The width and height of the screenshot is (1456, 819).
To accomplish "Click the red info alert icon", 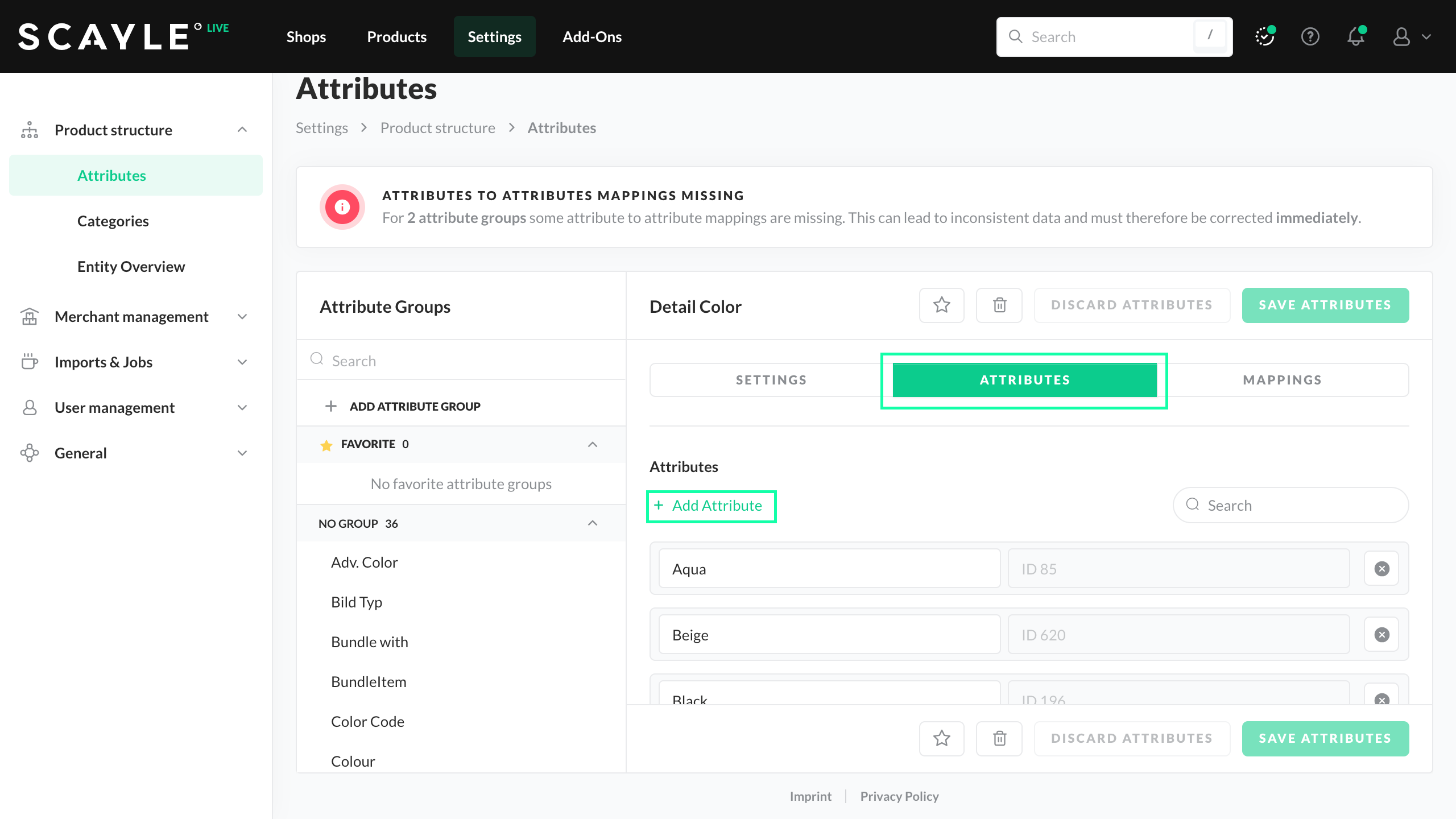I will (342, 207).
